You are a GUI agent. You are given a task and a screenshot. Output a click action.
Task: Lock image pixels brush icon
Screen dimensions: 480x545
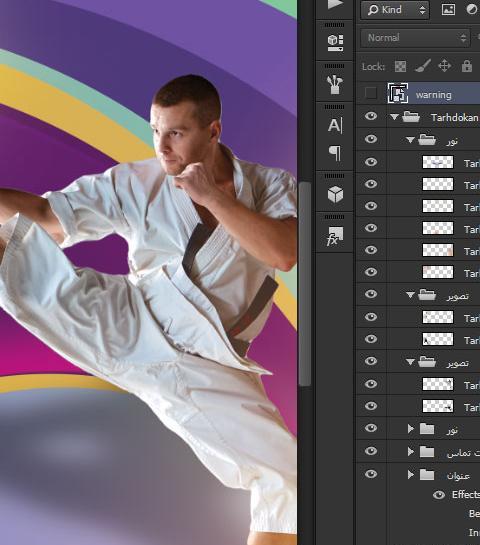pos(422,66)
